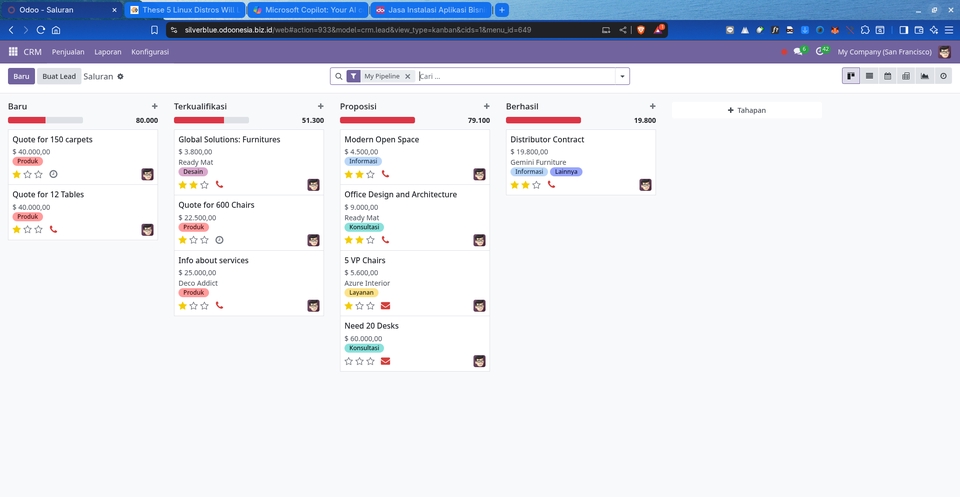Screen dimensions: 960x497
Task: Switch to the activity clock view
Action: point(943,76)
